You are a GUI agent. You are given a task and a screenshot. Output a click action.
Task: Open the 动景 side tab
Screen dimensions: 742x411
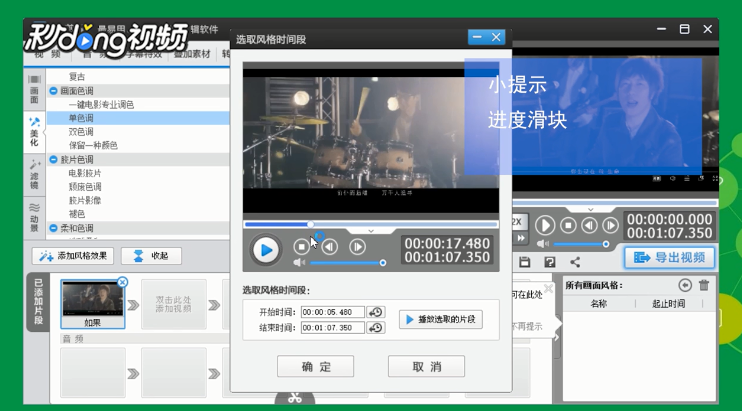coord(35,217)
